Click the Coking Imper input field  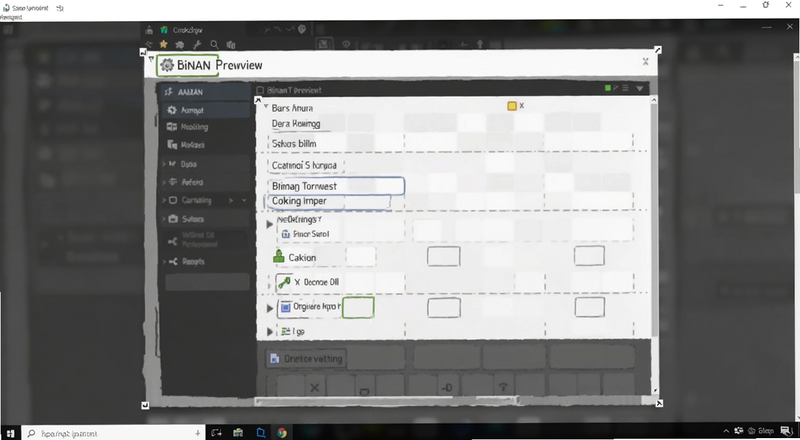[328, 201]
